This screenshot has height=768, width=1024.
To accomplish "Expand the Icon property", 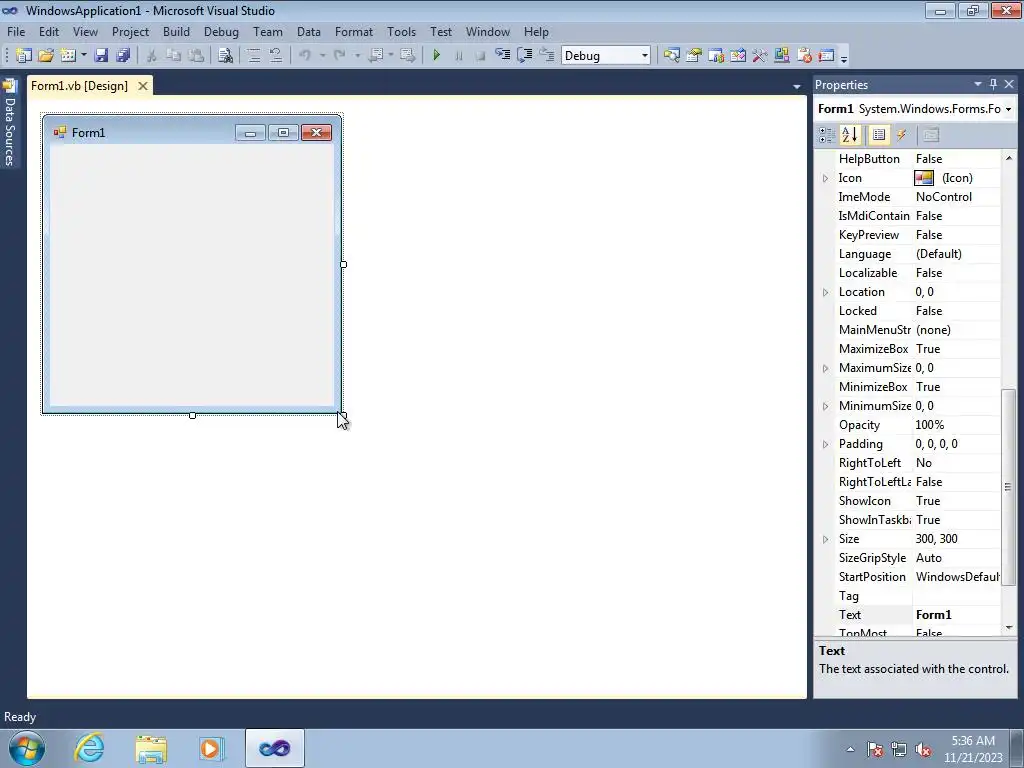I will click(x=825, y=178).
